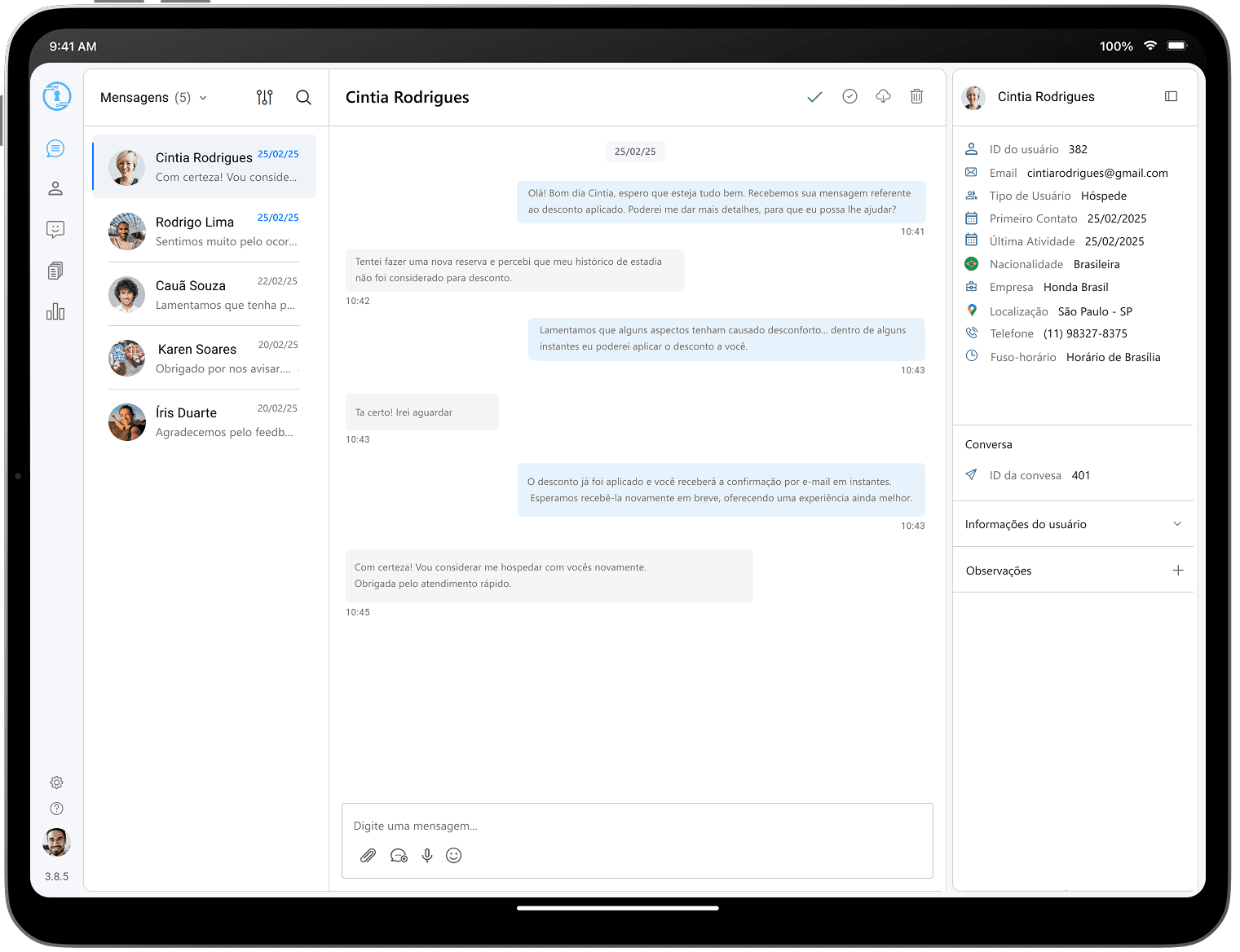Open the emoji picker

pos(454,855)
